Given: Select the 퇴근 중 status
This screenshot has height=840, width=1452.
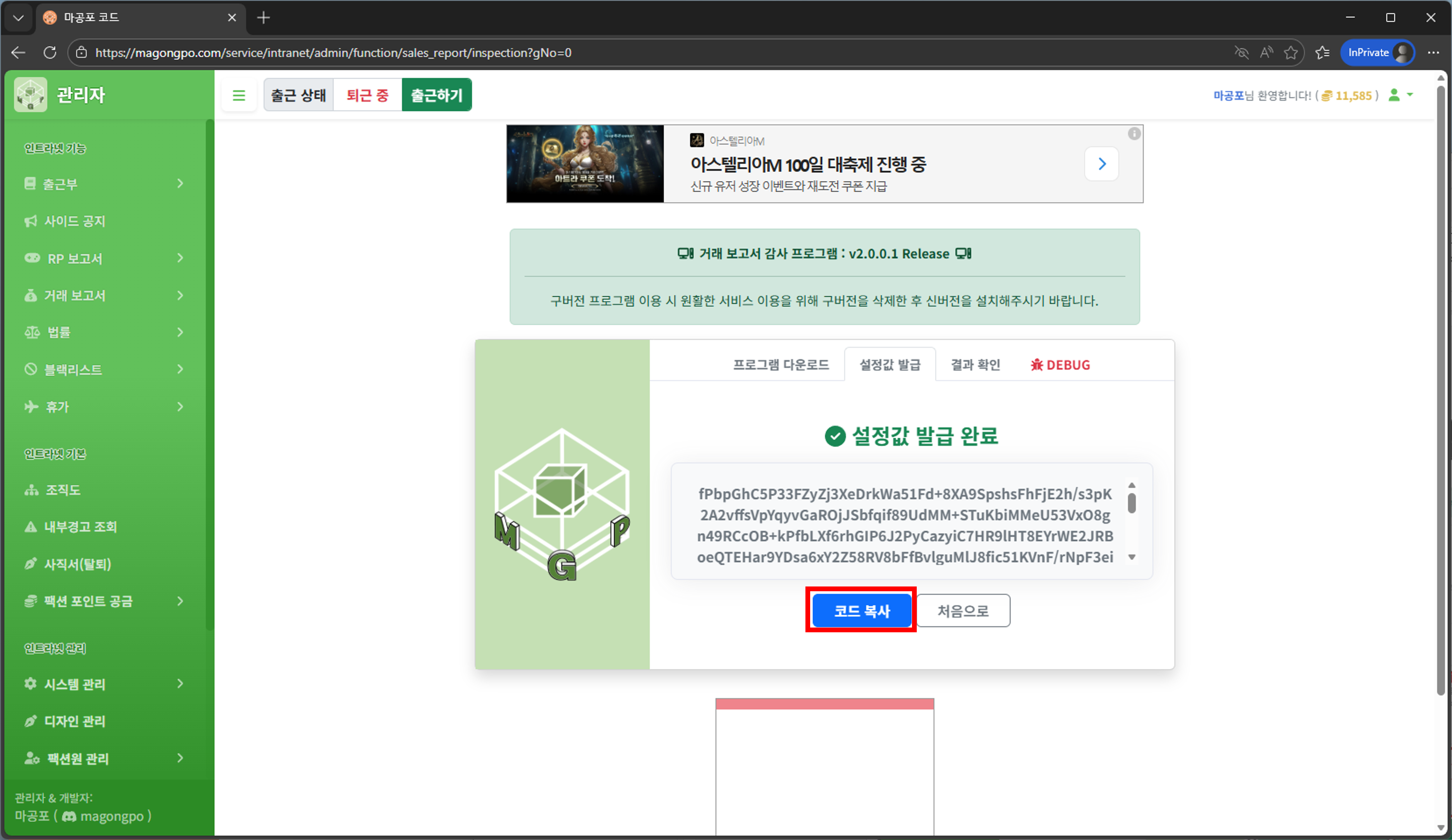Looking at the screenshot, I should pos(367,94).
